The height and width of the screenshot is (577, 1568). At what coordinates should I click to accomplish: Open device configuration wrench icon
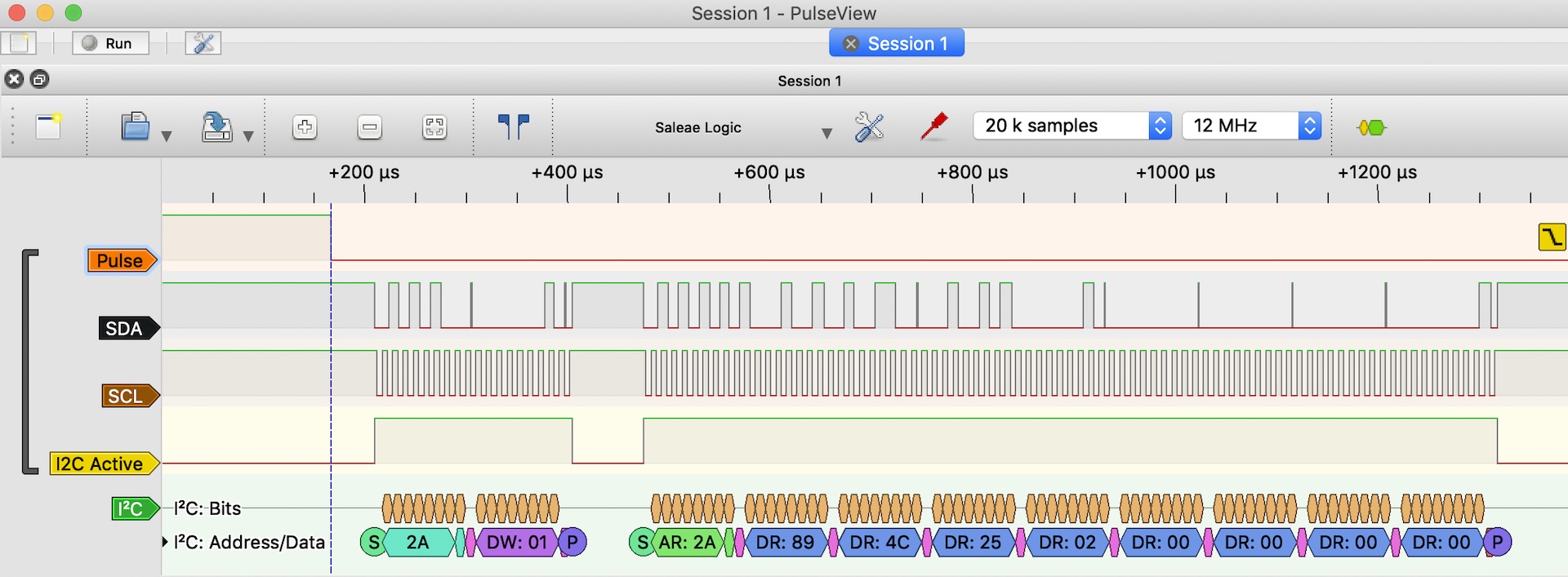pyautogui.click(x=869, y=126)
